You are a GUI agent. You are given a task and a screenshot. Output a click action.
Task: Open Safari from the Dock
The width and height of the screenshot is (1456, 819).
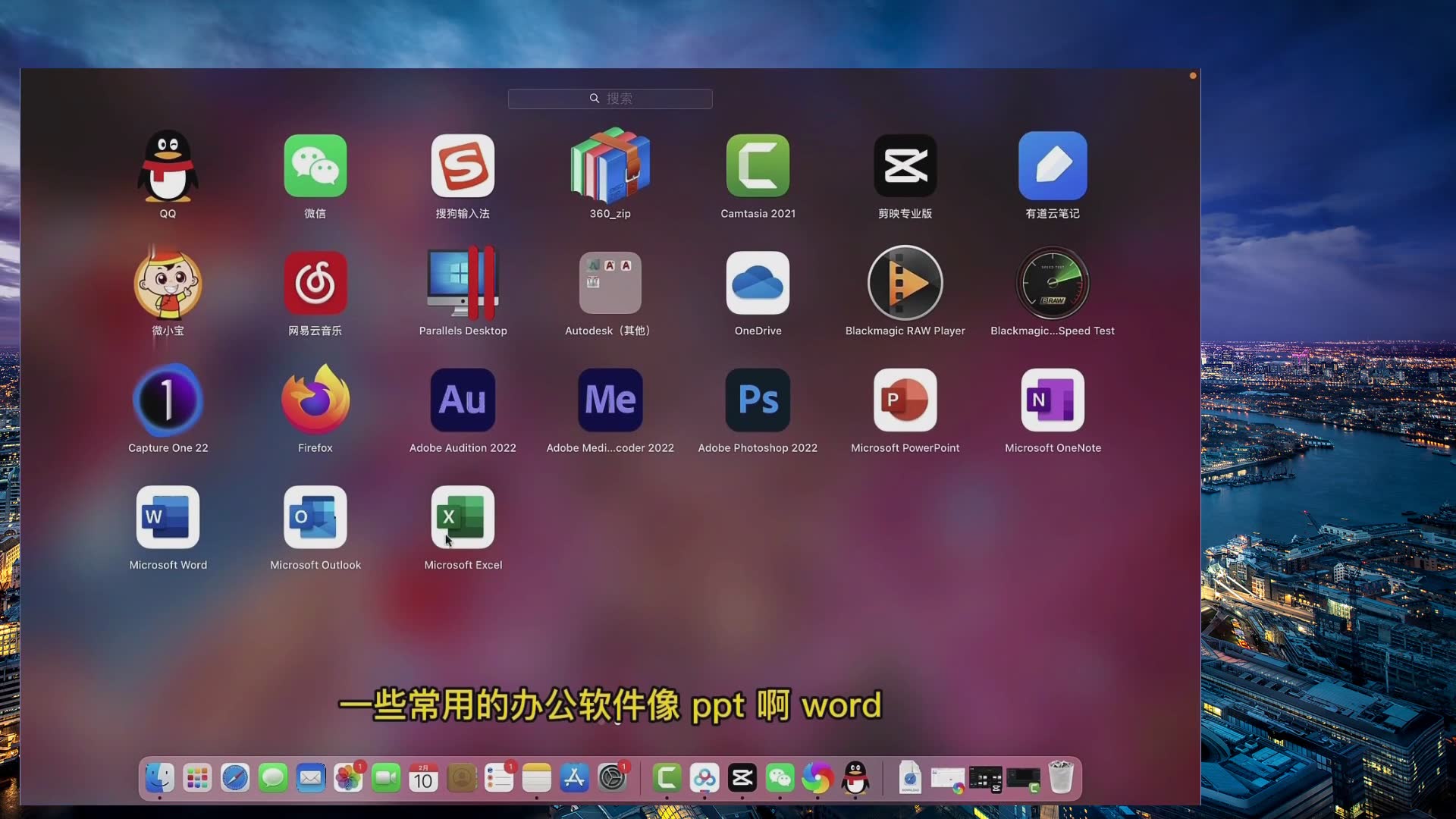(x=235, y=777)
